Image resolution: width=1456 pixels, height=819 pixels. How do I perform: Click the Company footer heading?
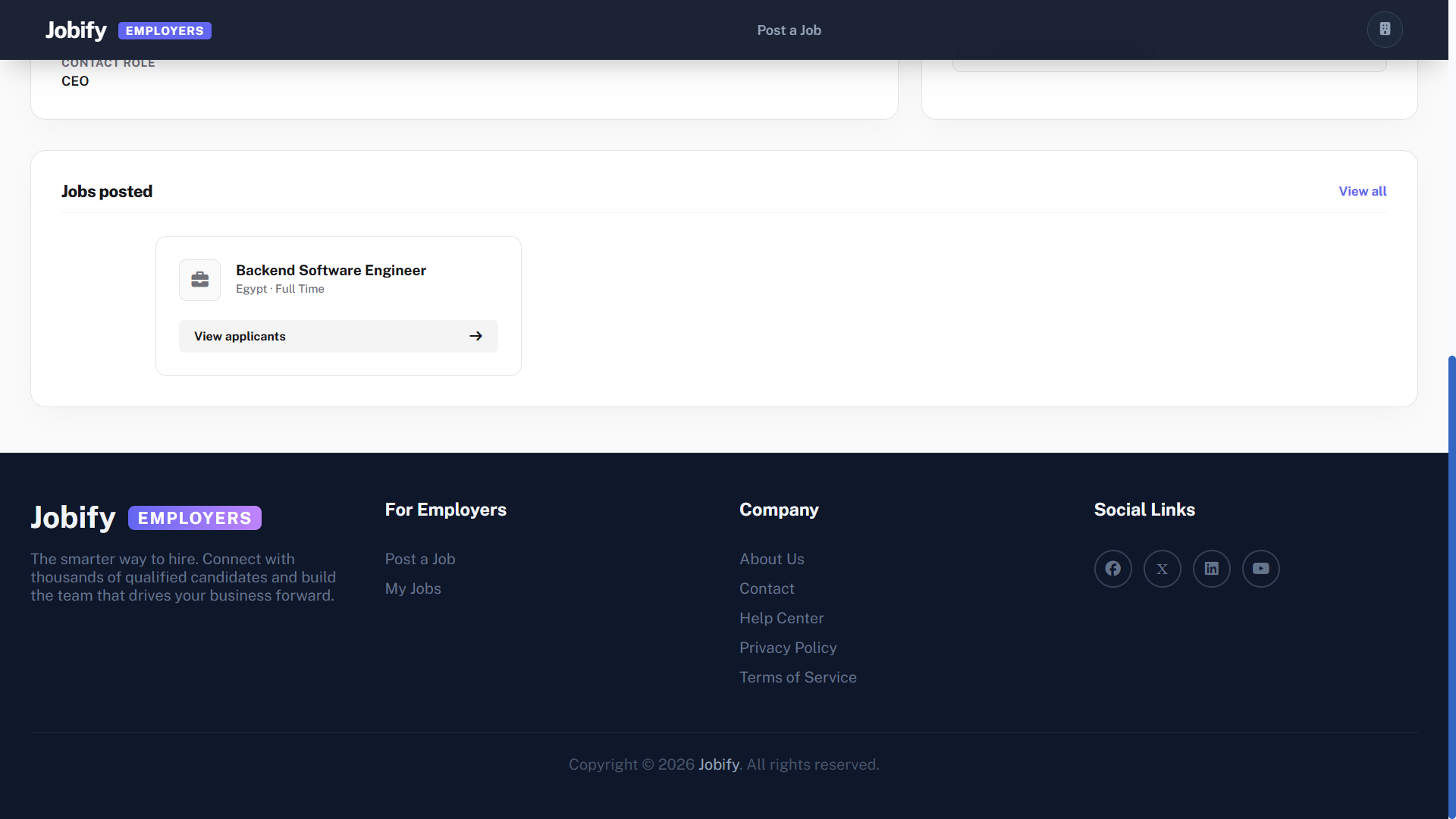(779, 510)
